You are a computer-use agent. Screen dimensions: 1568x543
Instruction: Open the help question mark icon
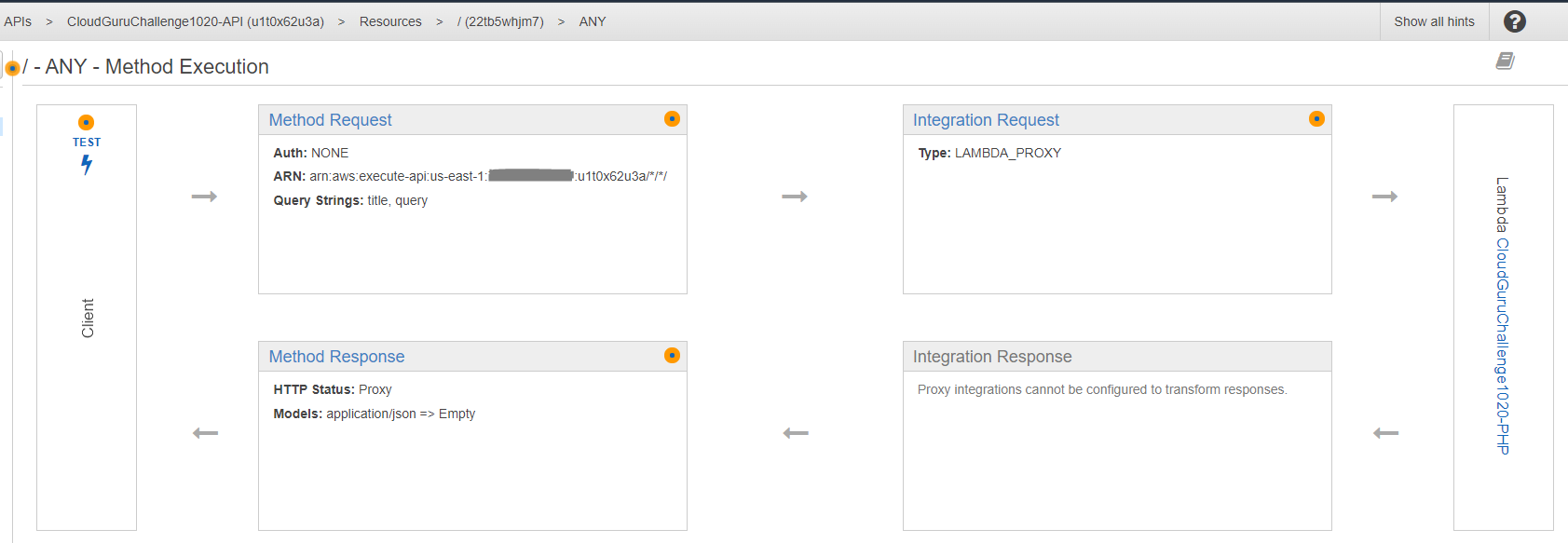click(x=1515, y=21)
